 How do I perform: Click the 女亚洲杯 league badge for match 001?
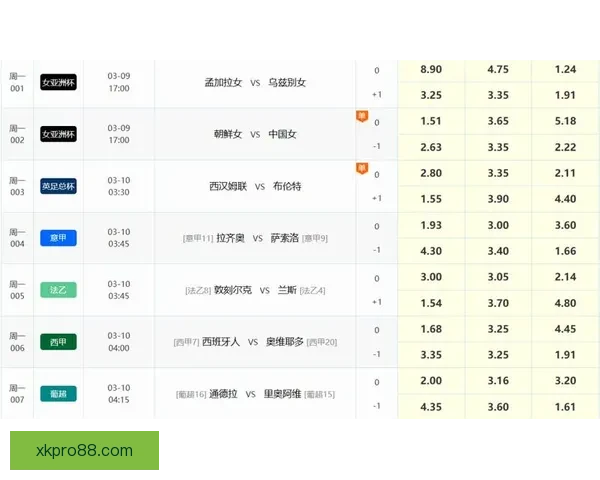[58, 82]
